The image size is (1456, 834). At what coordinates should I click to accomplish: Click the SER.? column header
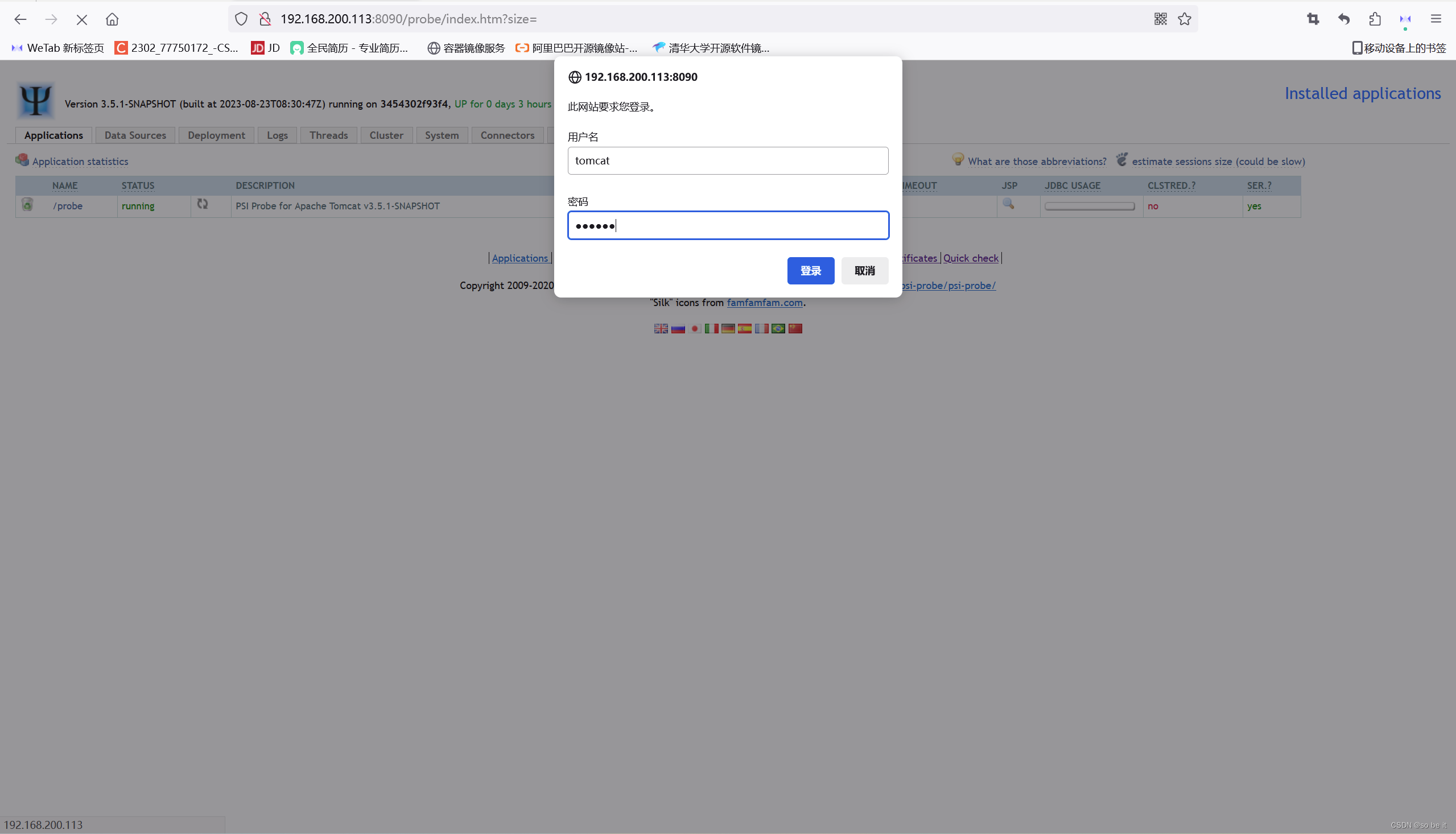pyautogui.click(x=1259, y=185)
